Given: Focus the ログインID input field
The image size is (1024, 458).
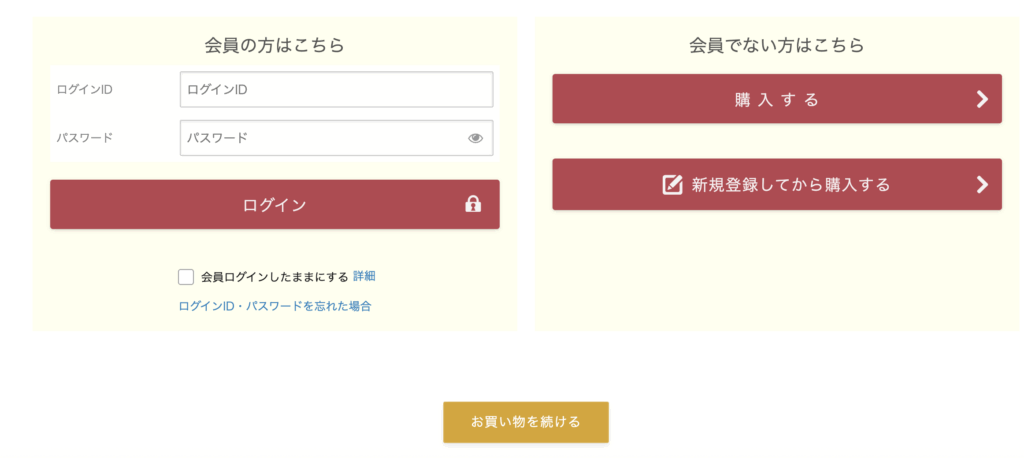Looking at the screenshot, I should [x=336, y=89].
